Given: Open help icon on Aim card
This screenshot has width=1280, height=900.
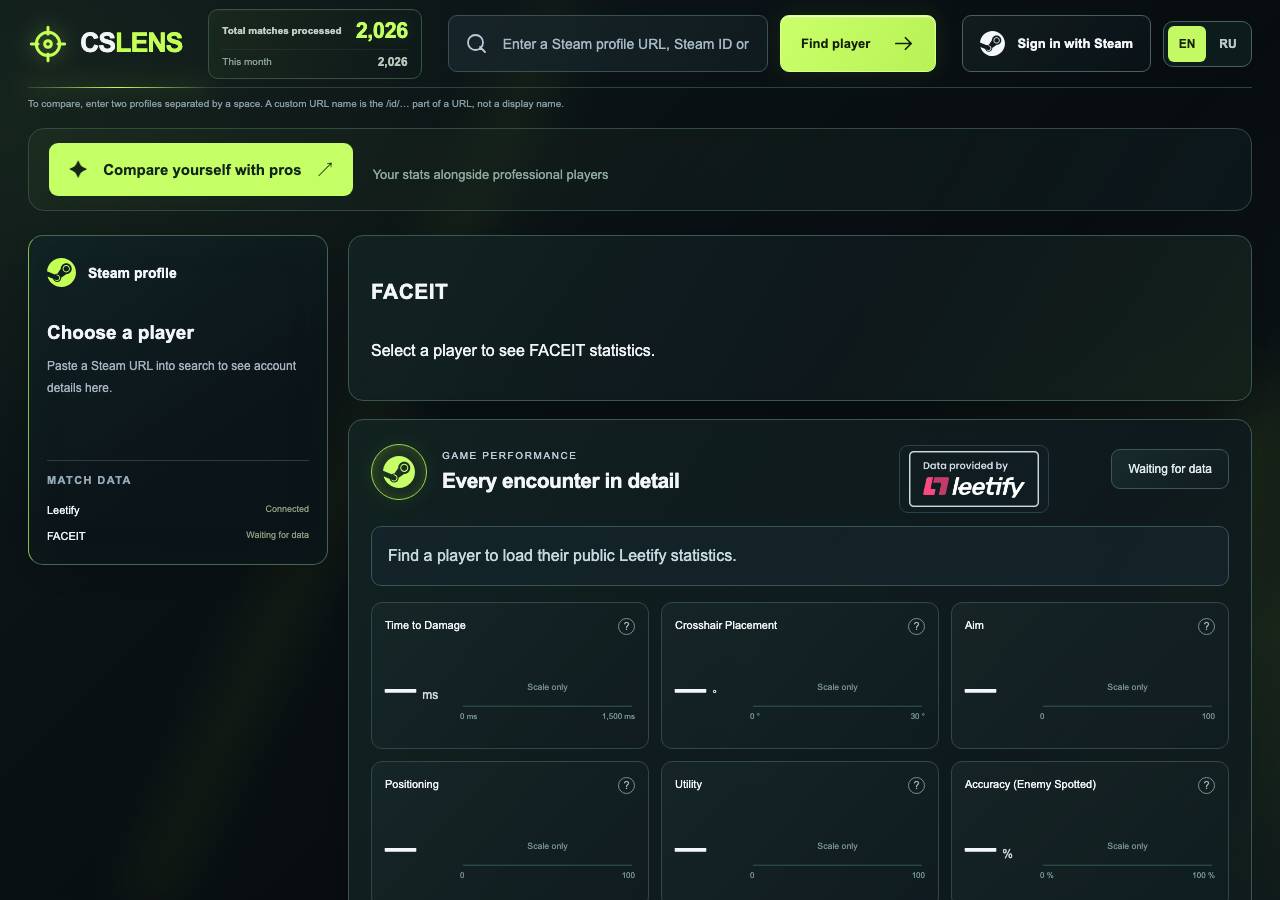Looking at the screenshot, I should pyautogui.click(x=1206, y=626).
